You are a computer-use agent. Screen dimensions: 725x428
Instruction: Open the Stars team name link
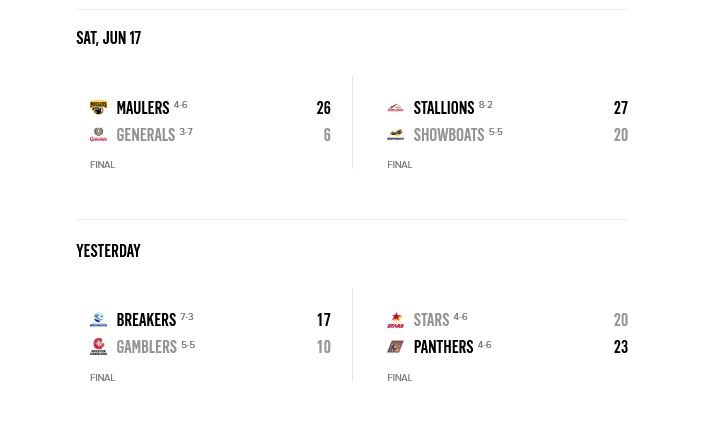[x=431, y=320]
